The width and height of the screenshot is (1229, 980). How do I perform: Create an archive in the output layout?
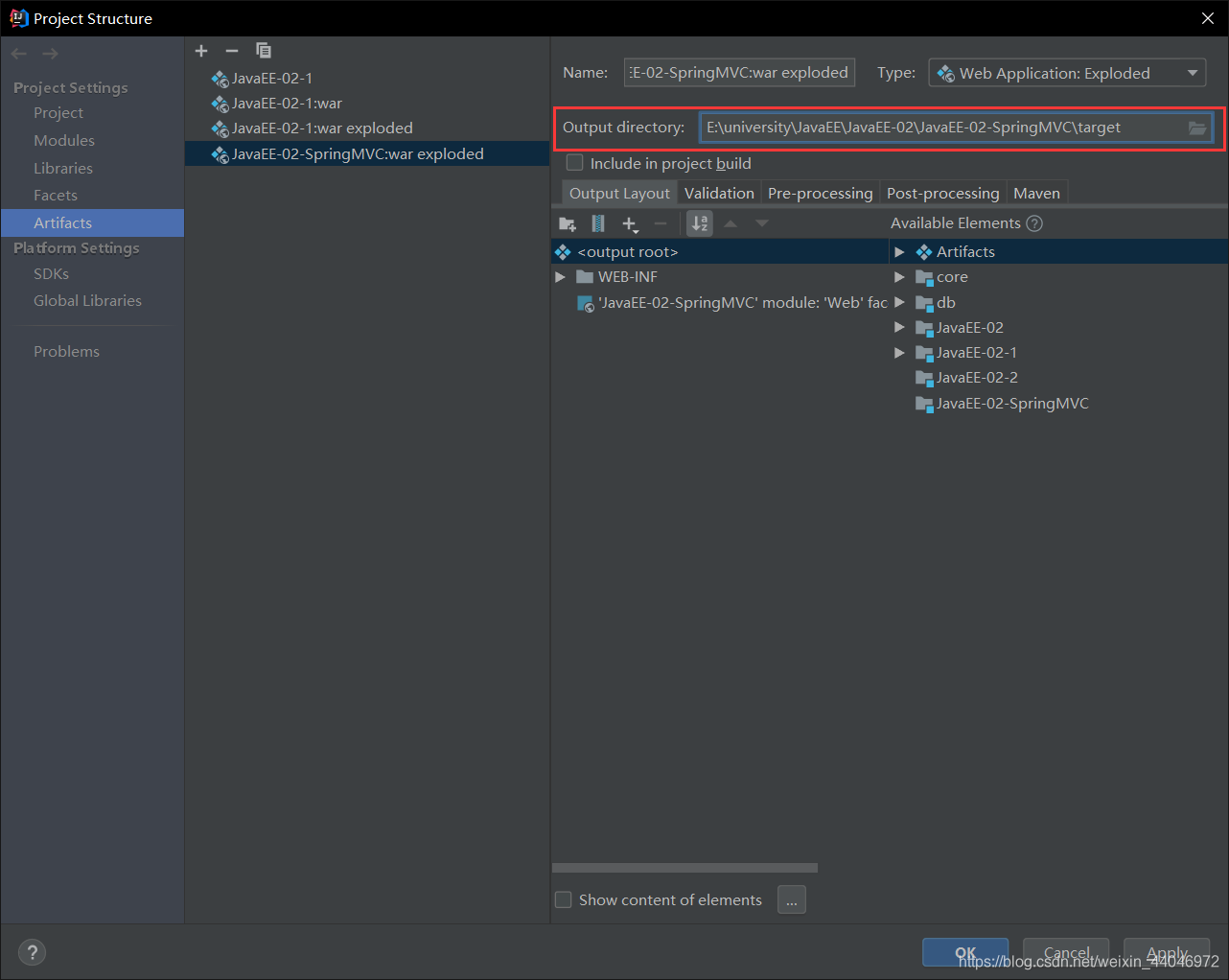coord(598,223)
